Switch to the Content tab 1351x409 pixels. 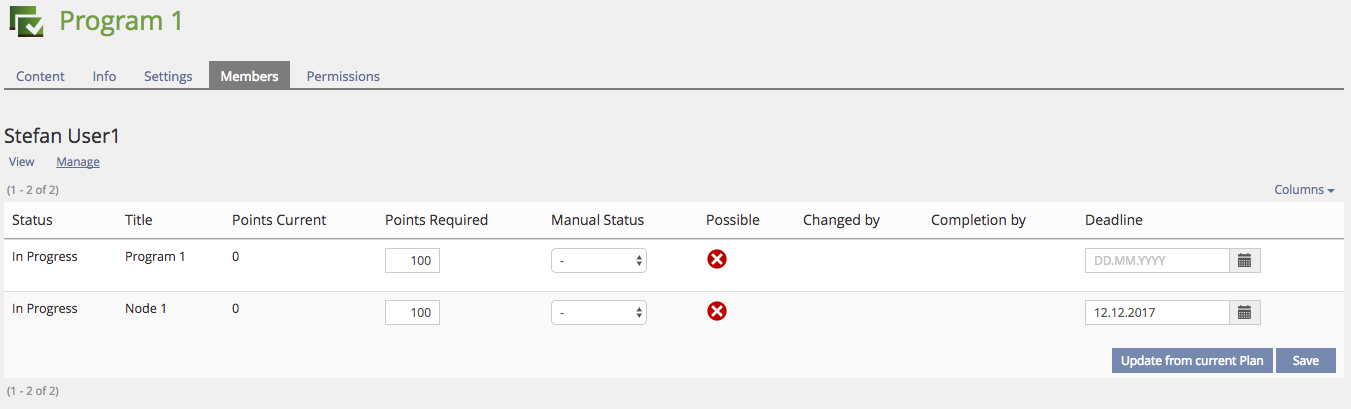coord(40,76)
